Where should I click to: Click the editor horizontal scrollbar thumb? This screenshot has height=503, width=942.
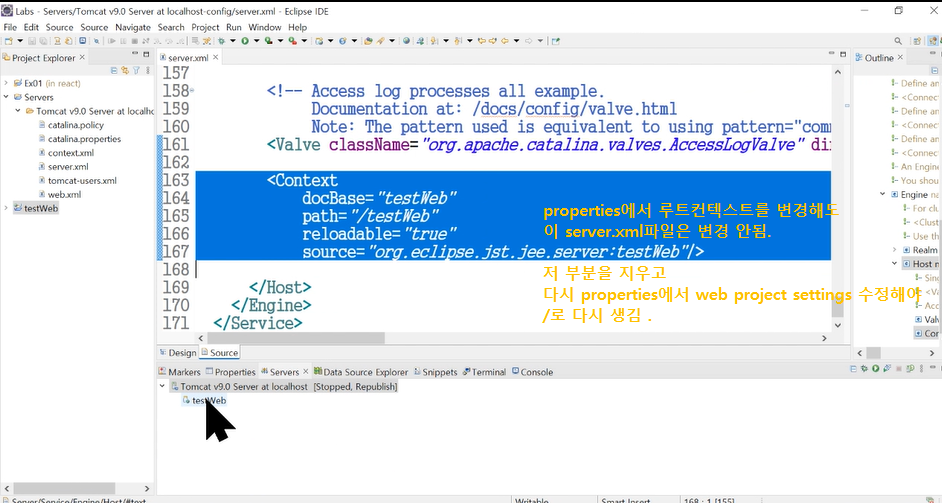296,338
